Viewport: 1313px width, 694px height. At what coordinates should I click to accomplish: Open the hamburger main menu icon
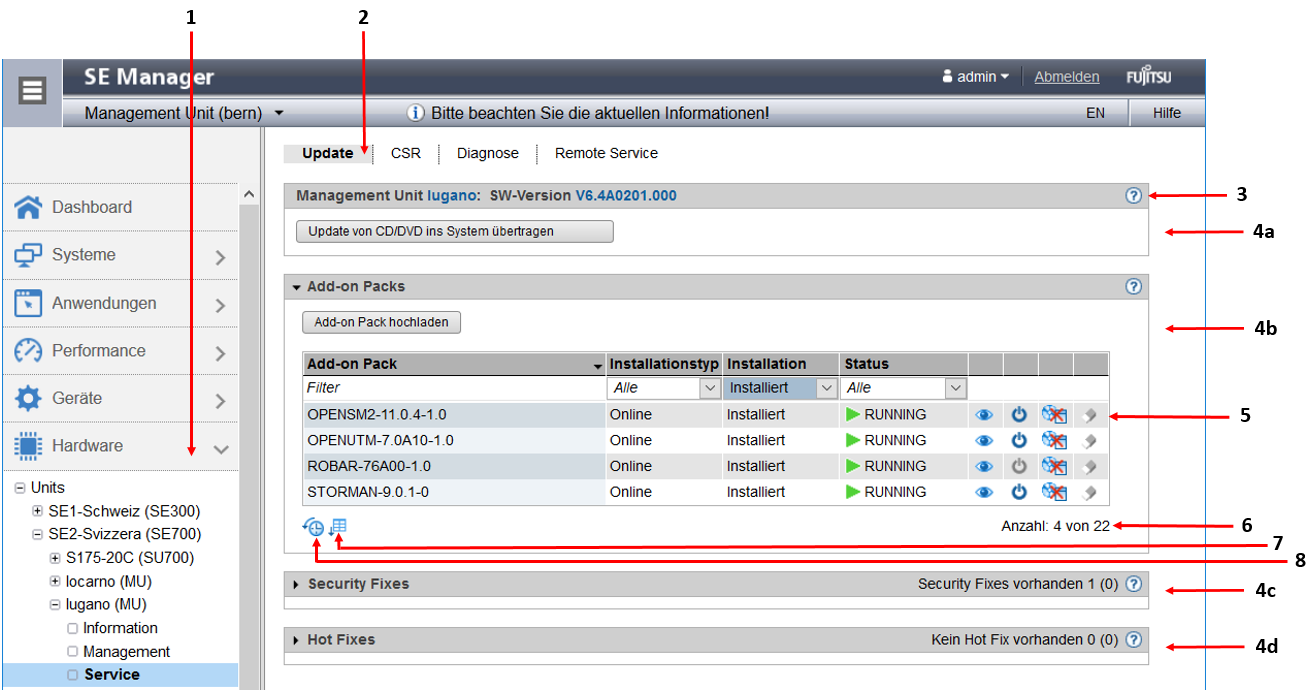point(32,92)
